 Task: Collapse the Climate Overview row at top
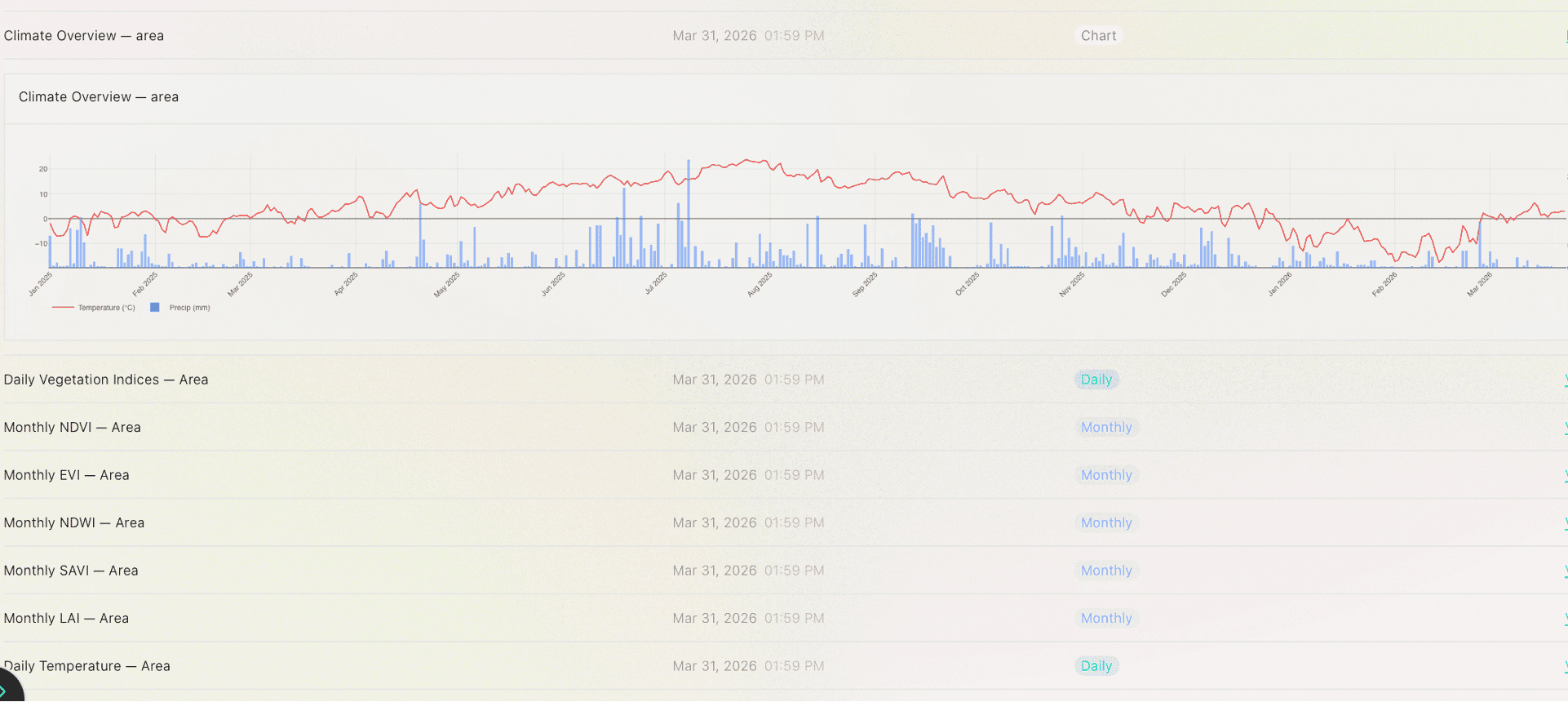pos(1565,36)
